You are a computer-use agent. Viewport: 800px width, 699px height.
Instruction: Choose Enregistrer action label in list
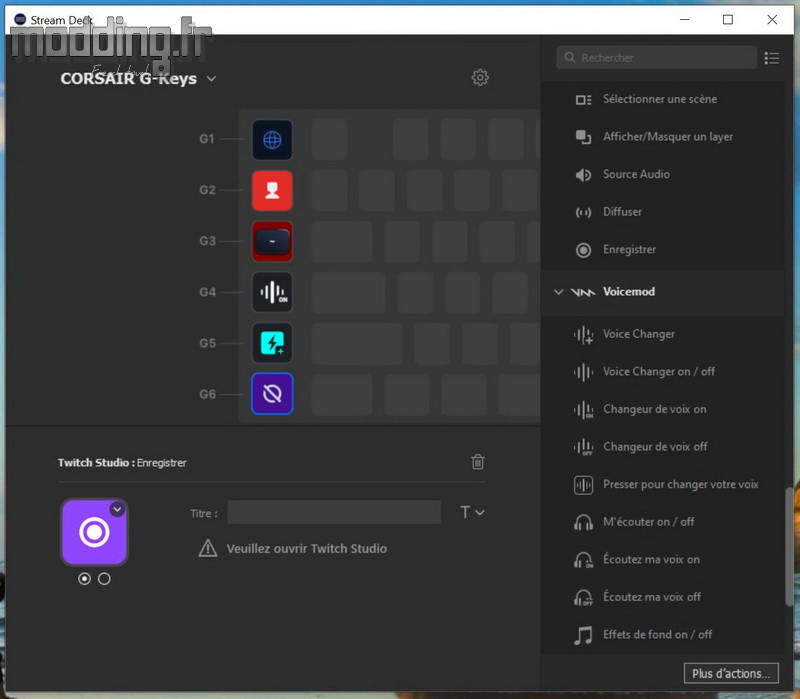point(629,249)
